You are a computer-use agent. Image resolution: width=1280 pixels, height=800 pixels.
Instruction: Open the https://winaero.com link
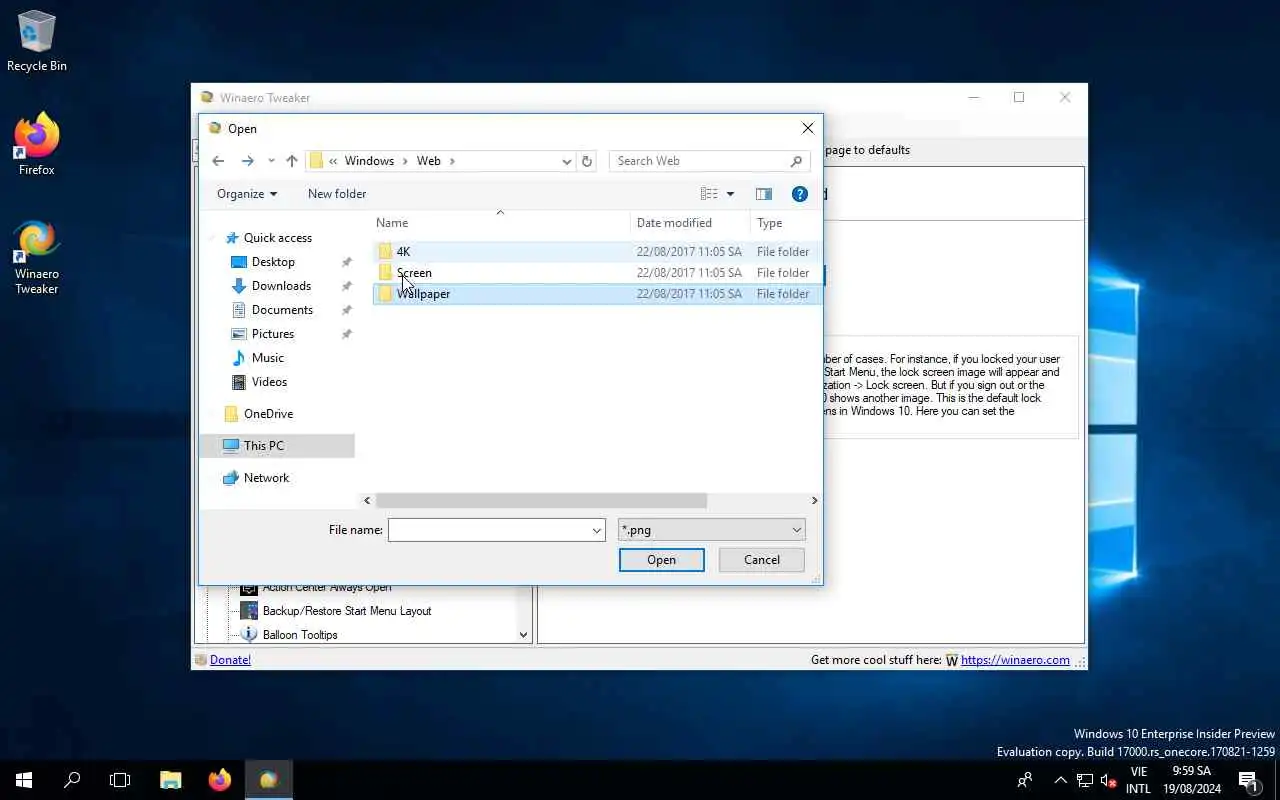(x=1015, y=660)
